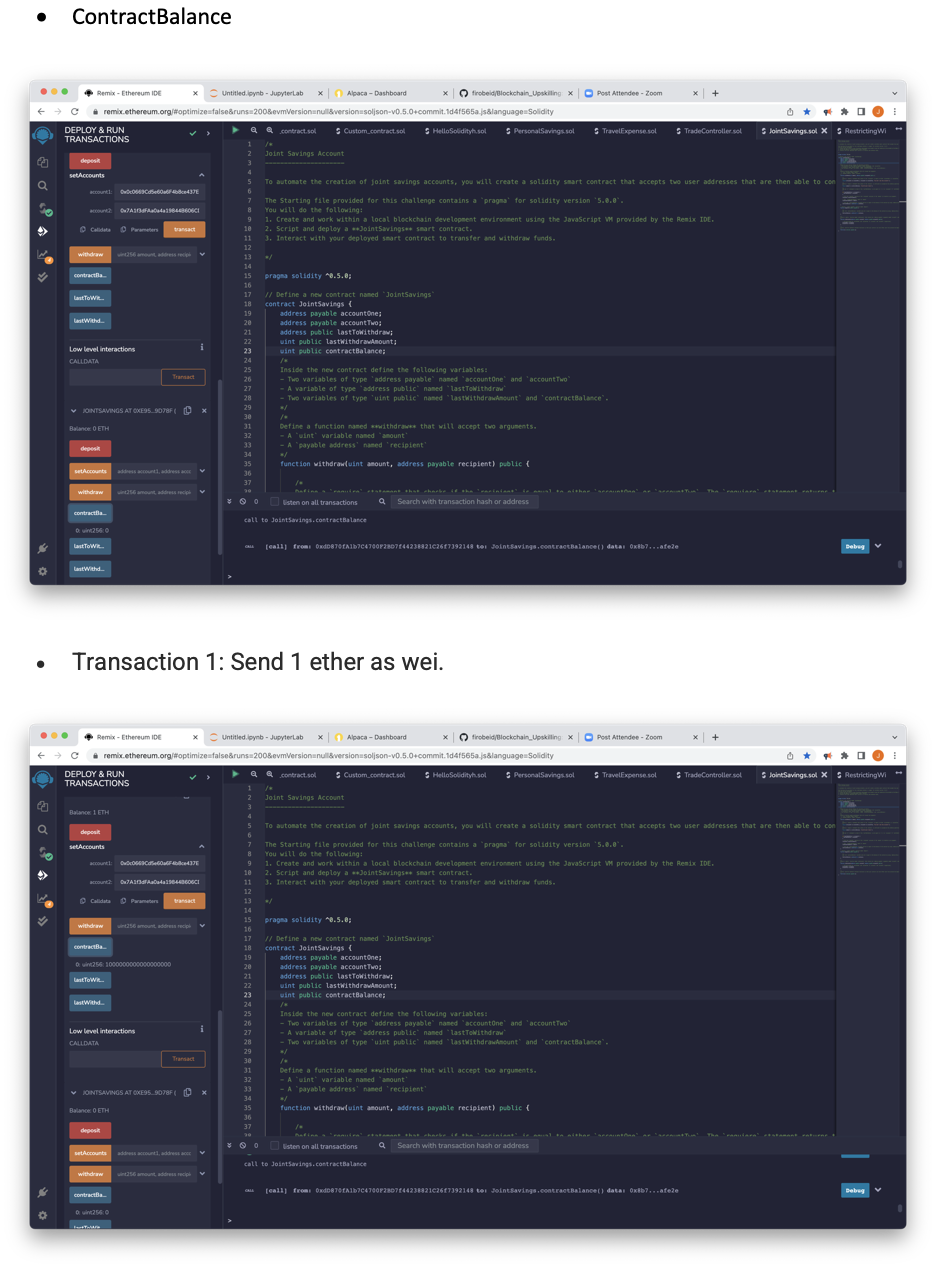This screenshot has width=936, height=1268.
Task: Click info icon beside Low level interactions, ContractBalance screenshot
Action: click(202, 348)
